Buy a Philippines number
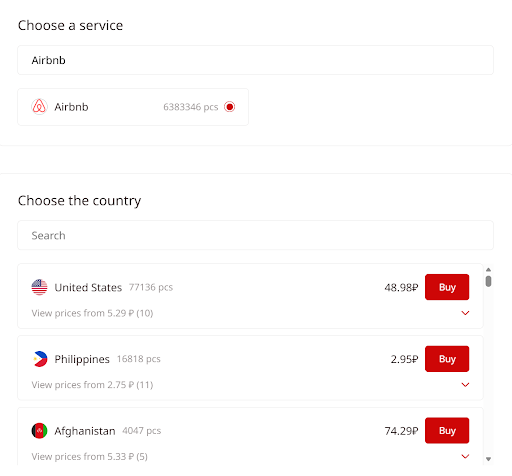Screen dimensions: 512x476 447,359
